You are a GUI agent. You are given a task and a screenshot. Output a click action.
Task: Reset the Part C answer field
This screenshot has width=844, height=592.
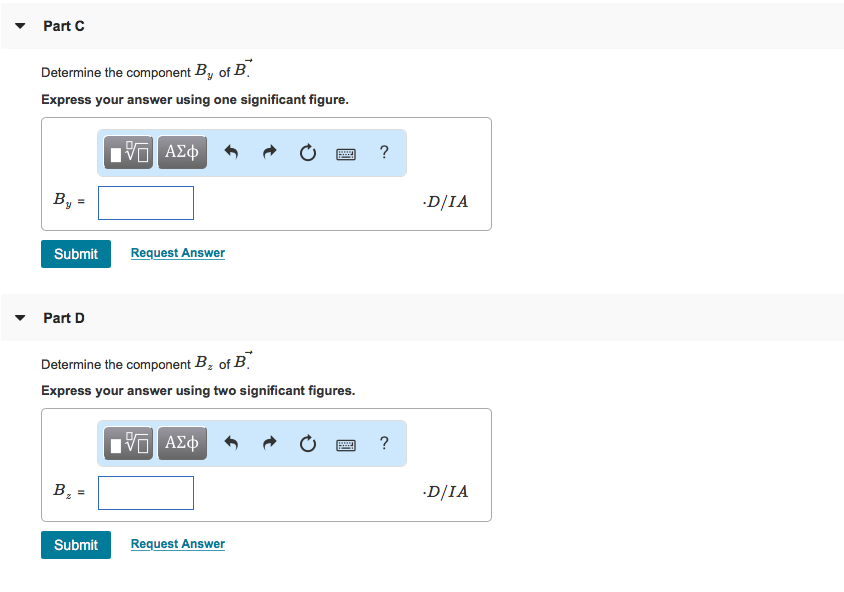click(307, 153)
